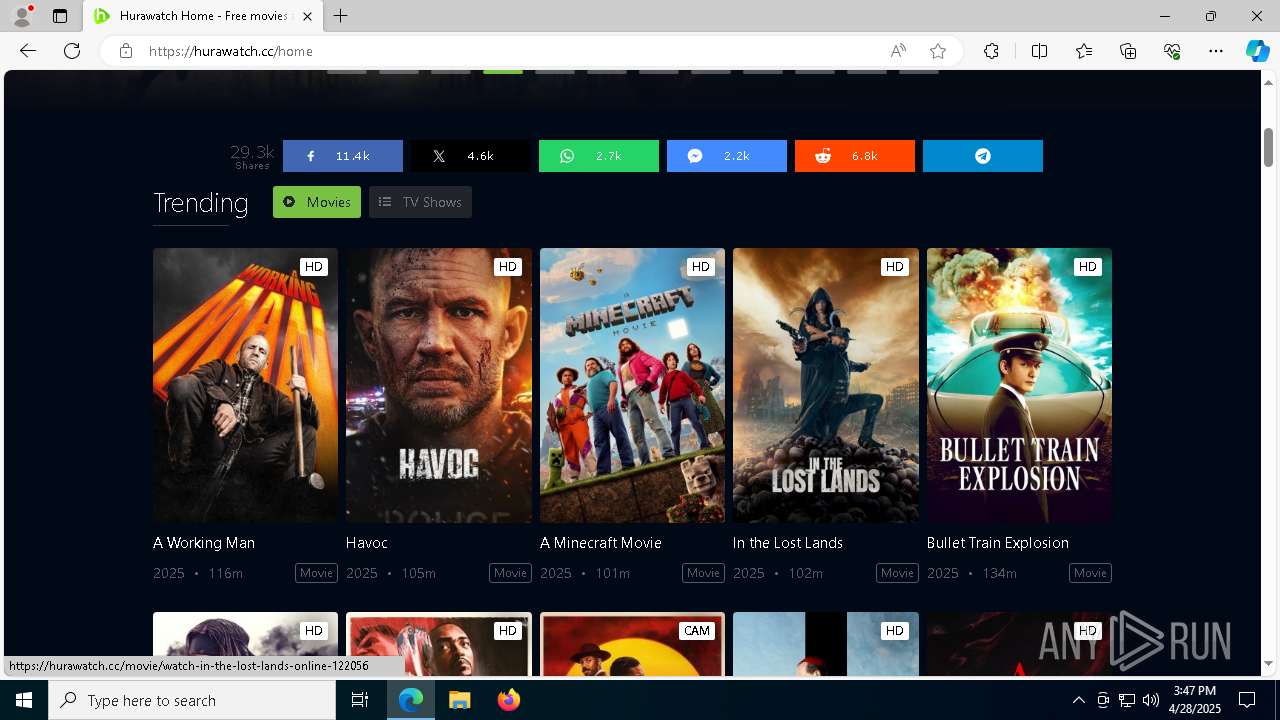Open File Explorer taskbar icon
The image size is (1280, 720).
[459, 700]
